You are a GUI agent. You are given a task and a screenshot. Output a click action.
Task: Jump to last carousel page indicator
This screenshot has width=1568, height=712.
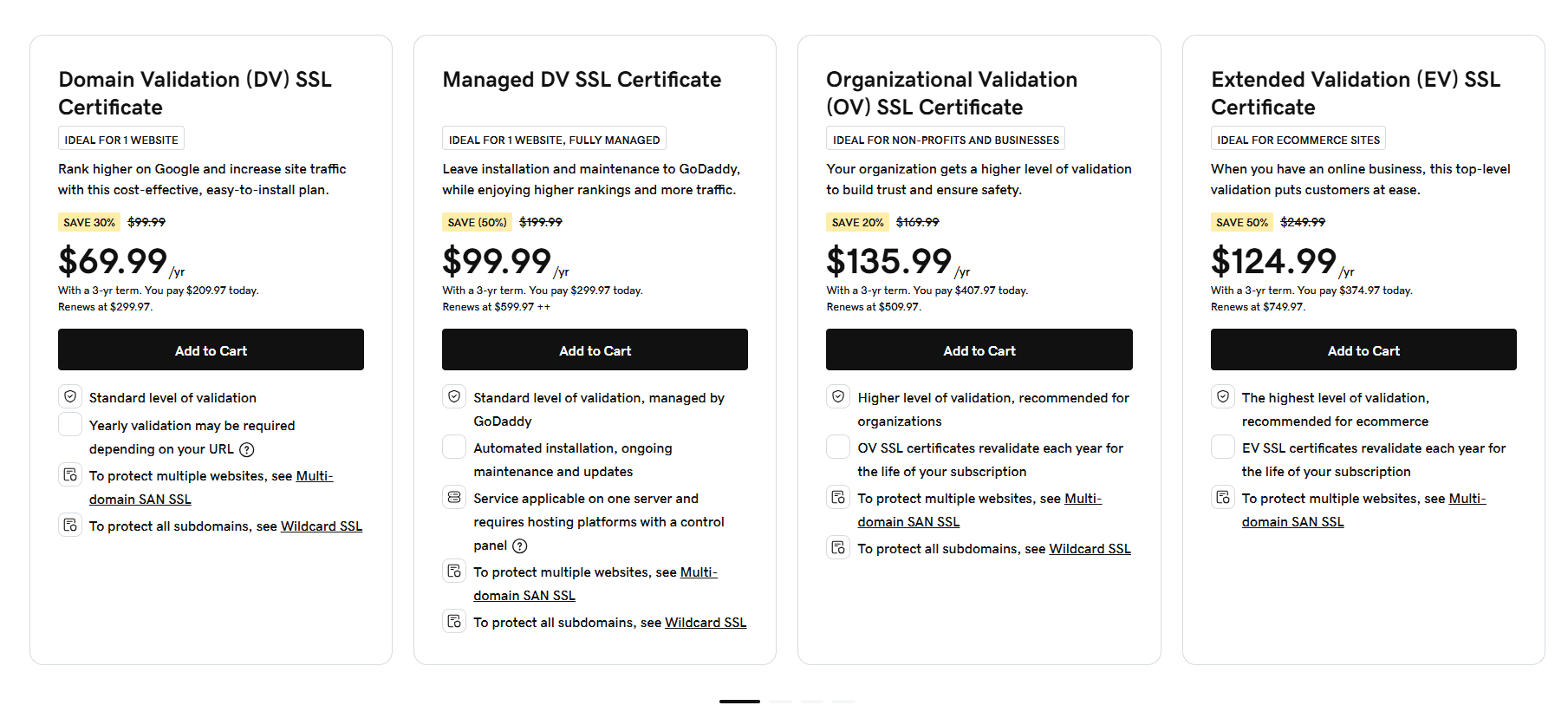click(843, 702)
